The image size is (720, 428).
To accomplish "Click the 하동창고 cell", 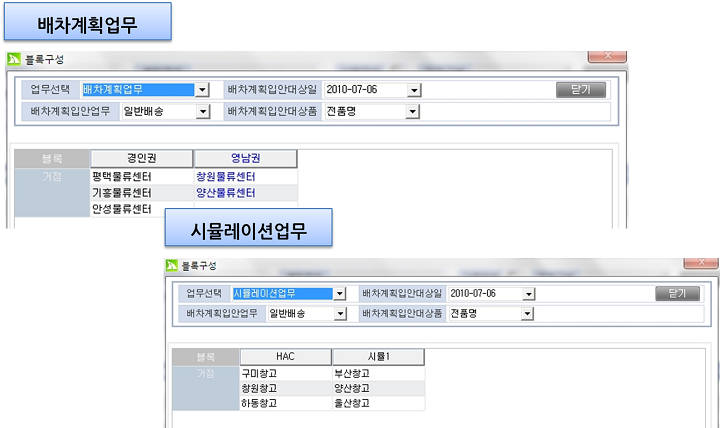I will tap(286, 403).
